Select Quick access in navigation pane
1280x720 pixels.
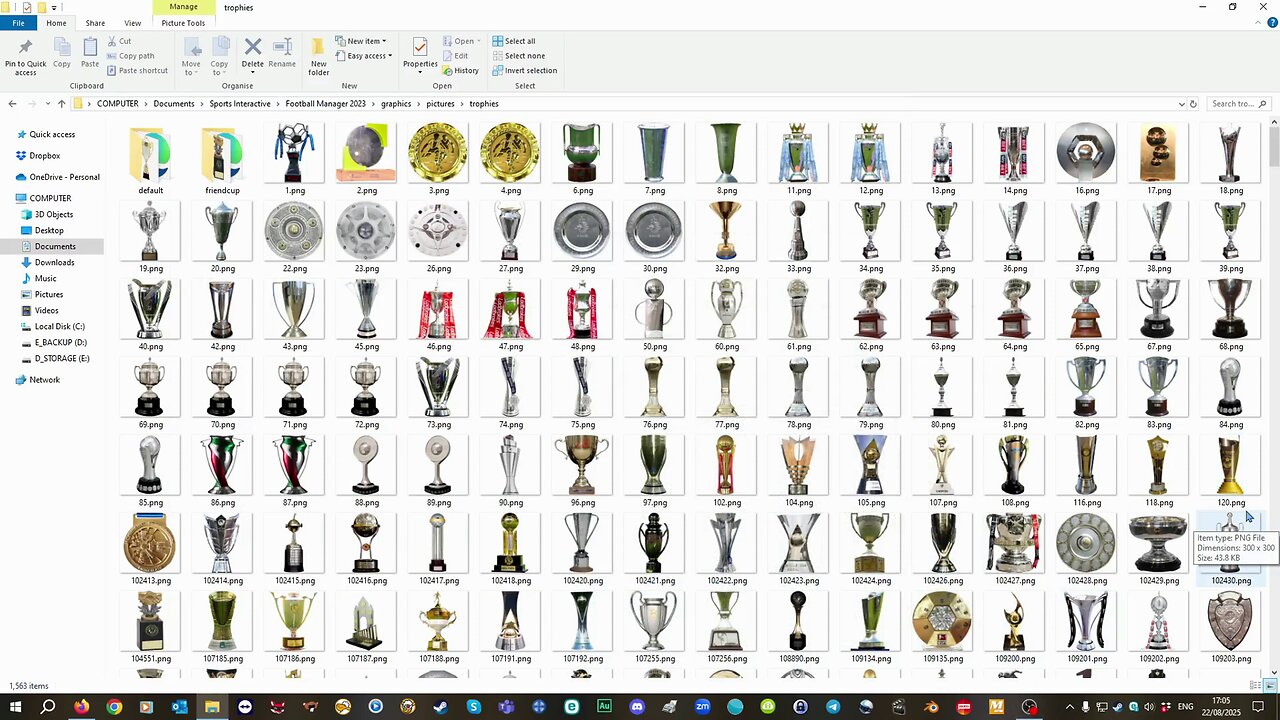(52, 134)
